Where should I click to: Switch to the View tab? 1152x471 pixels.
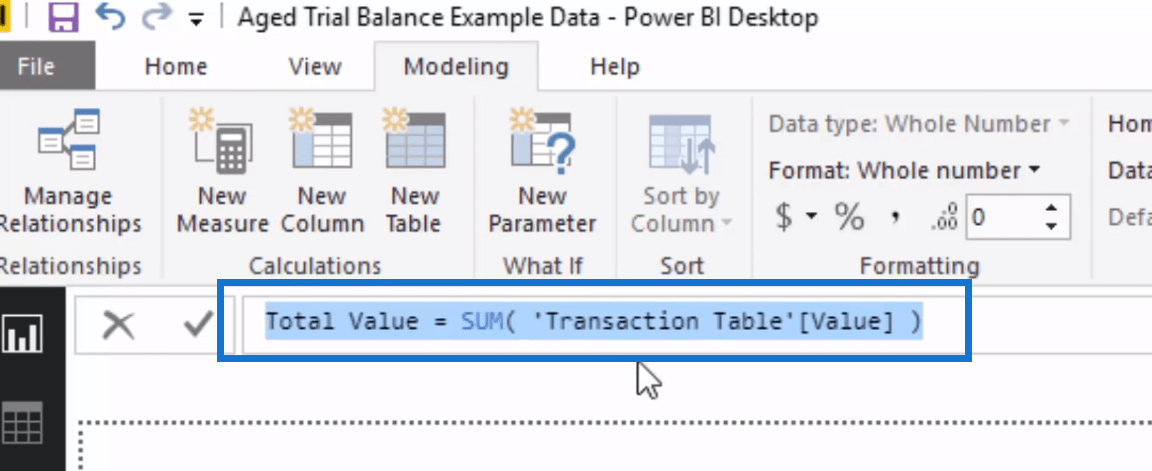pyautogui.click(x=315, y=67)
